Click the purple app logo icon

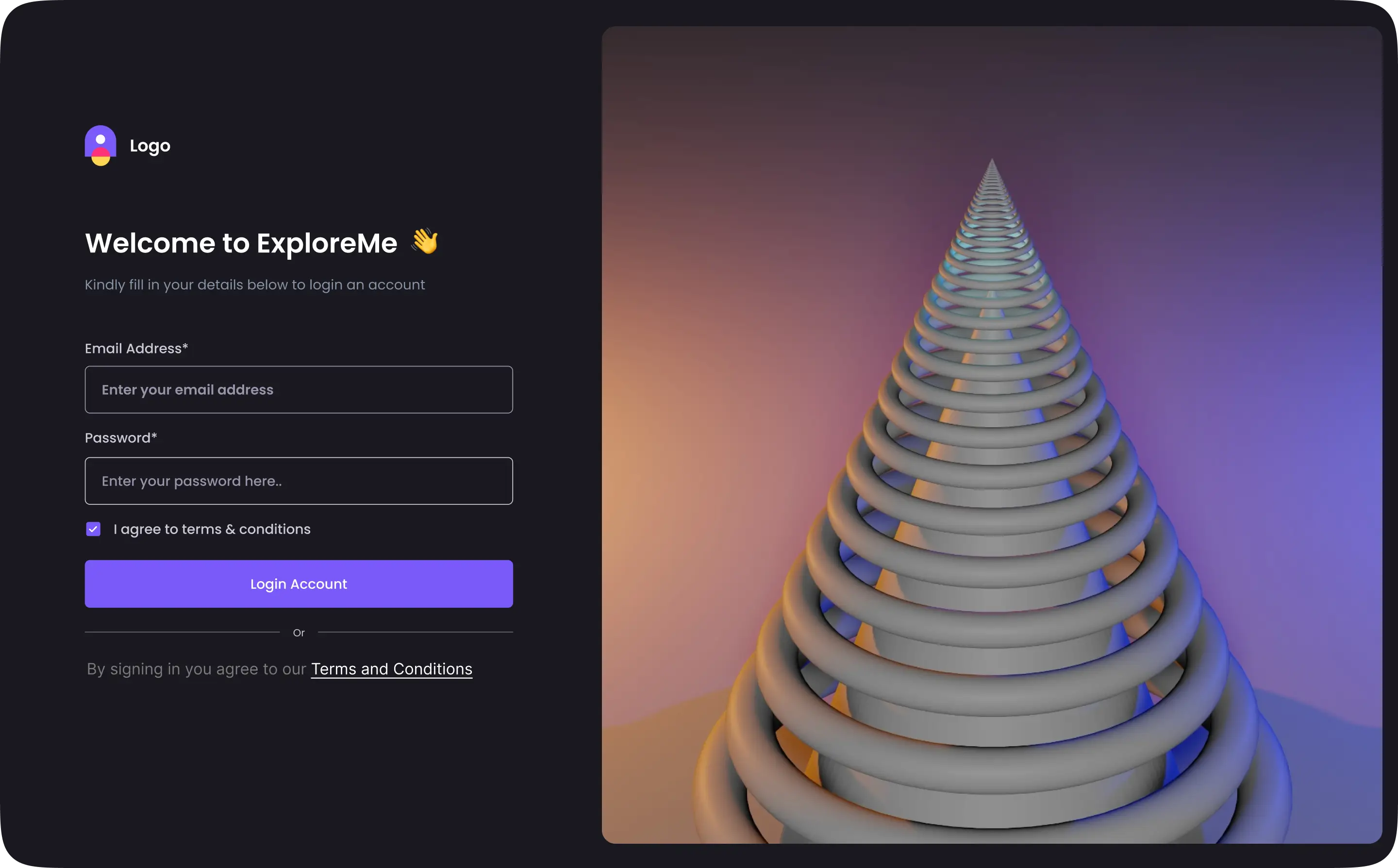100,145
